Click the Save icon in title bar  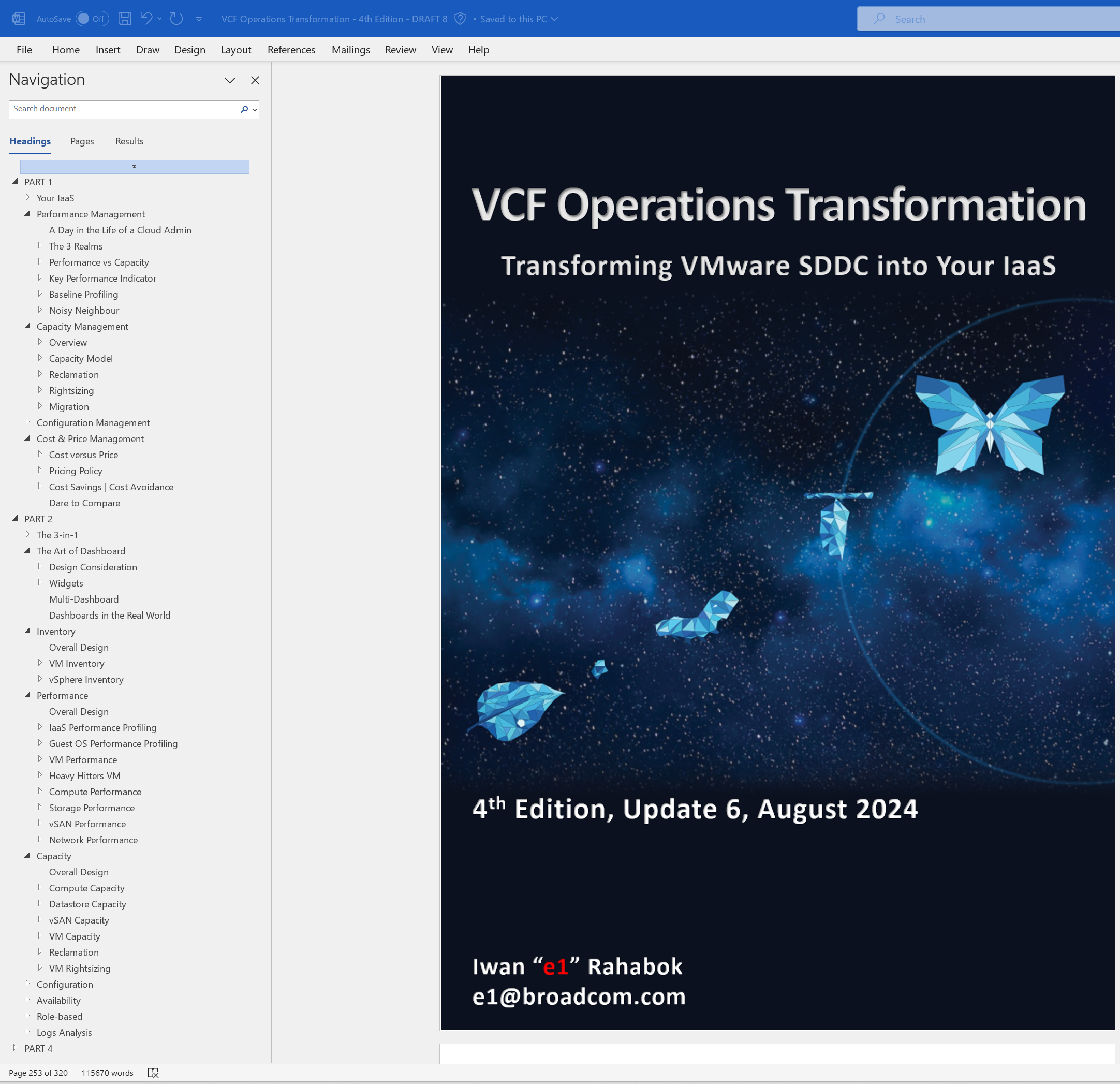click(x=125, y=19)
